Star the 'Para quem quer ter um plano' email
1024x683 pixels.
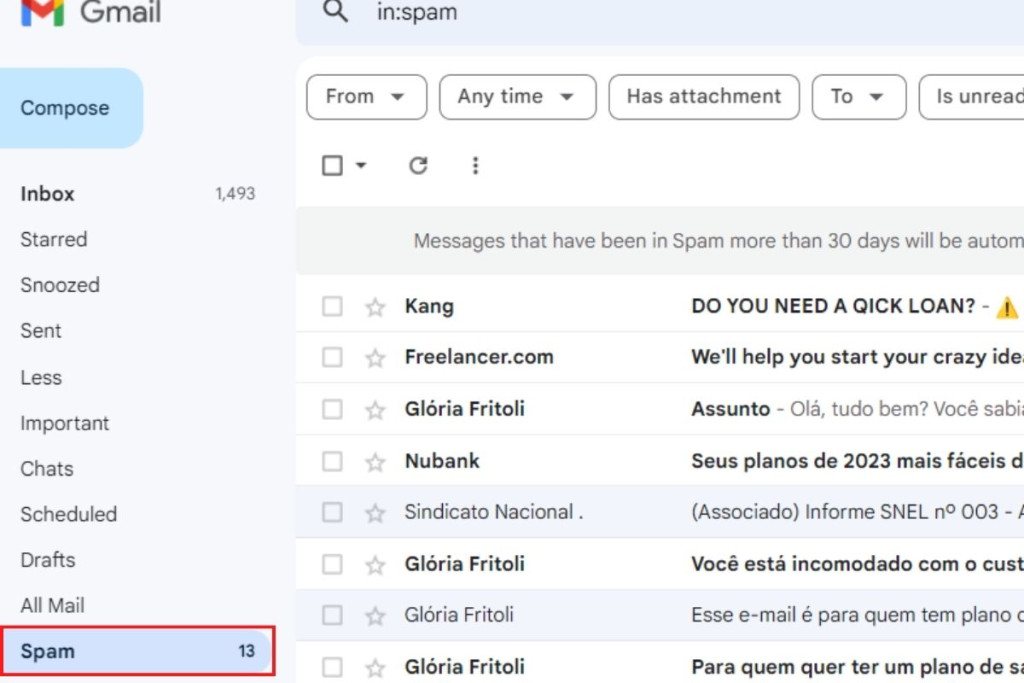click(x=375, y=667)
